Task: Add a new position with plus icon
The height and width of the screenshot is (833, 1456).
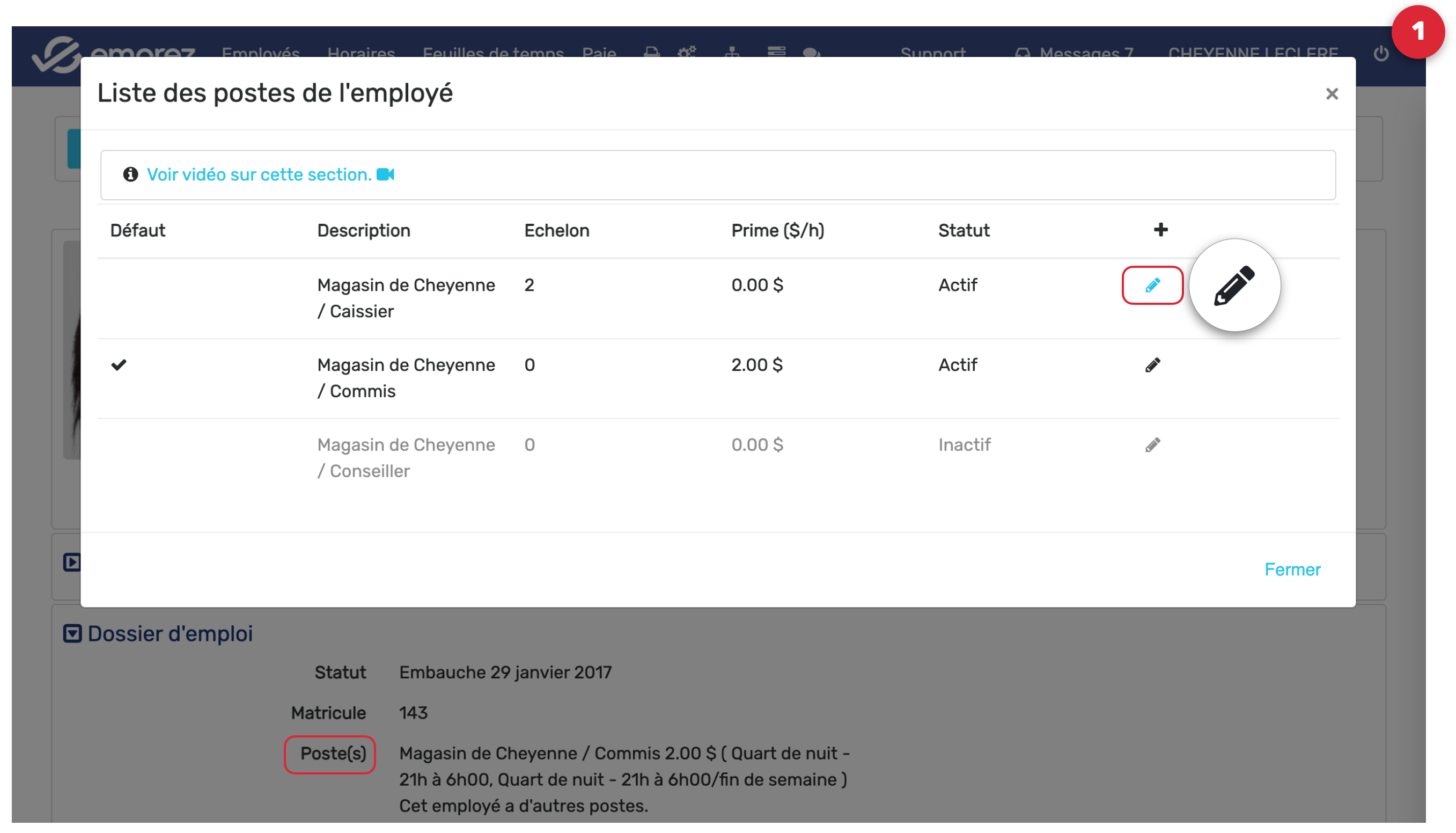Action: click(1160, 230)
